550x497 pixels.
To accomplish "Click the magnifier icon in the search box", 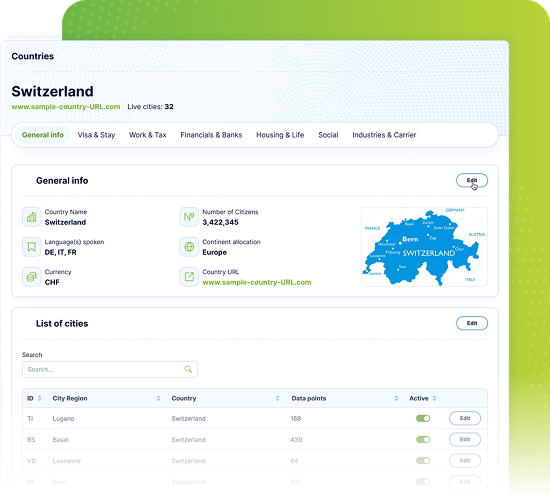I will coord(188,369).
